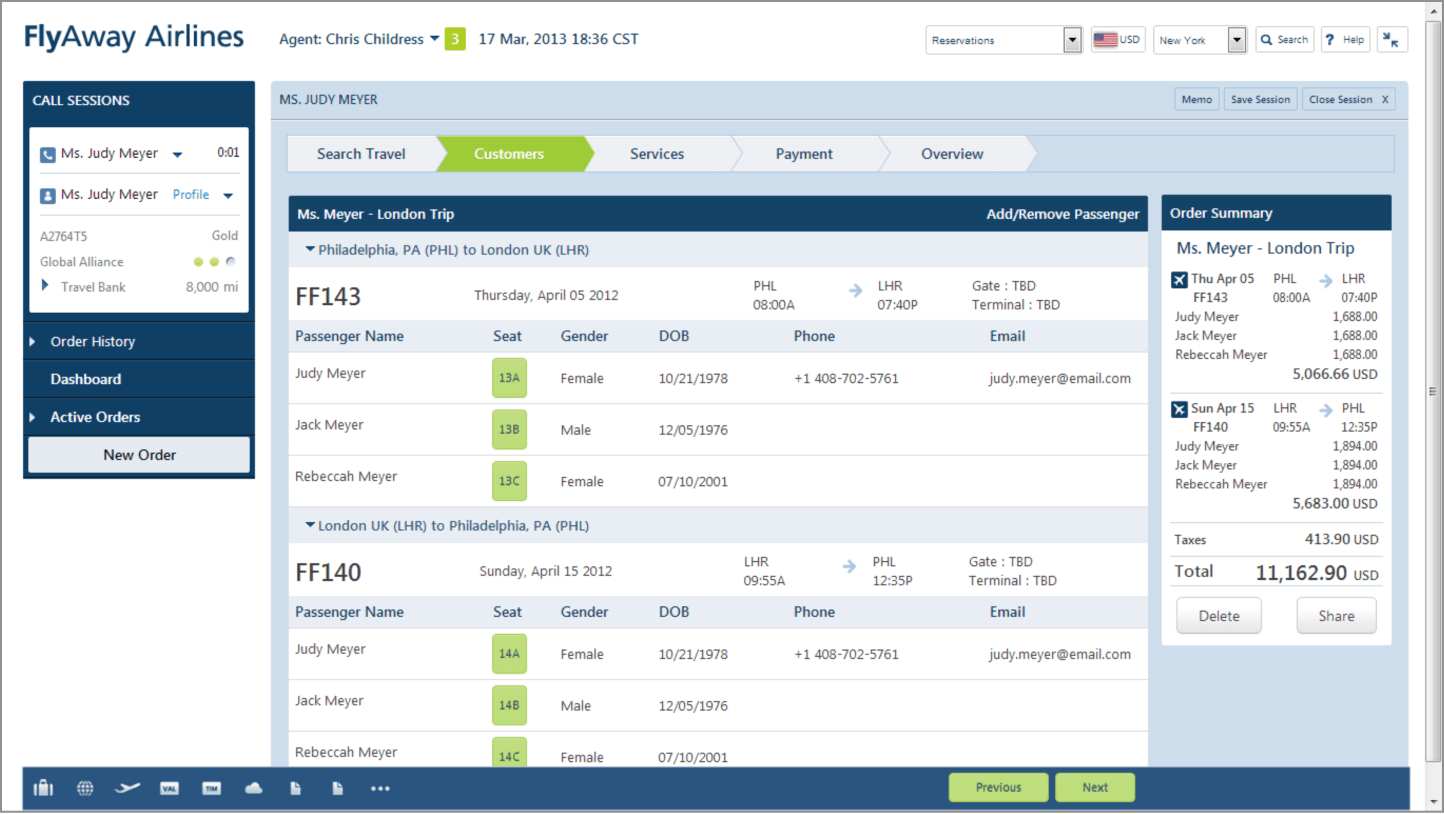Switch to the Services step tab
The width and height of the screenshot is (1444, 814).
[x=657, y=154]
